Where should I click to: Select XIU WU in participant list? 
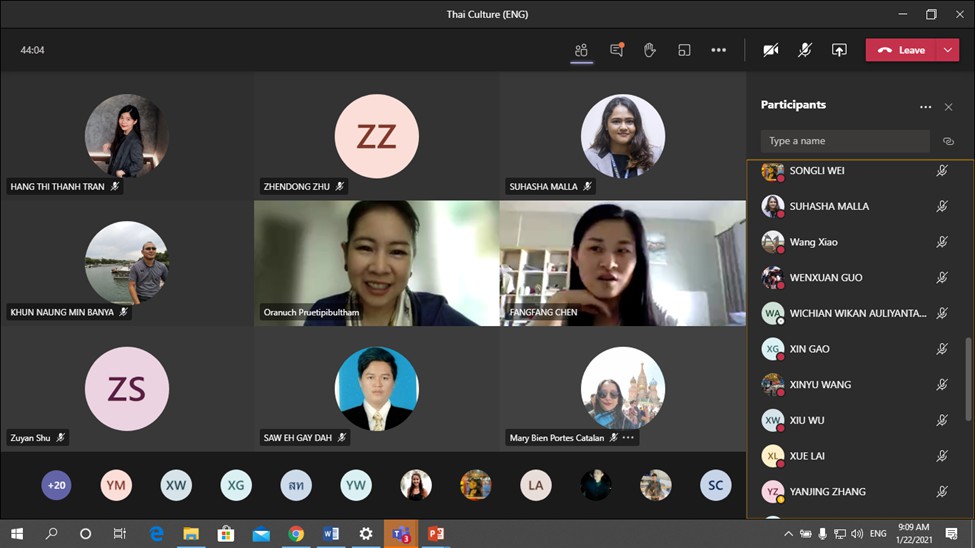point(860,420)
